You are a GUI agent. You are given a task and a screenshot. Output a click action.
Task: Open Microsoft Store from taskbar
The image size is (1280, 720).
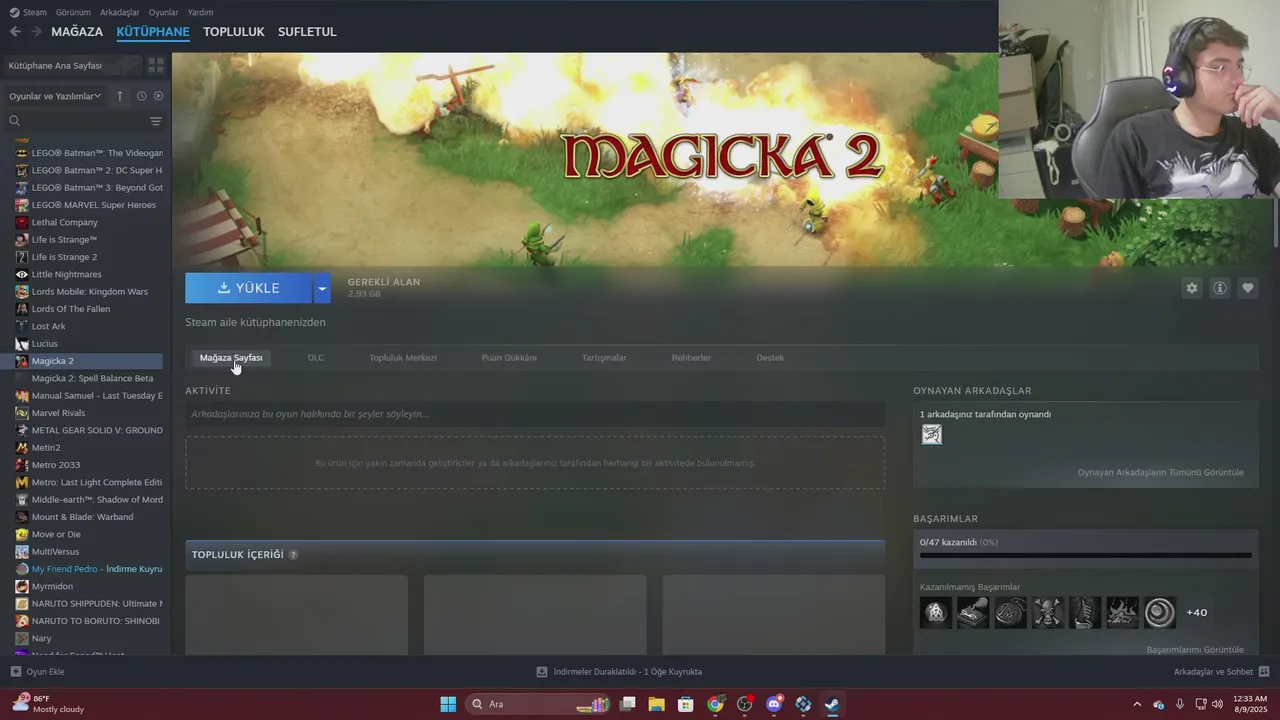point(686,704)
